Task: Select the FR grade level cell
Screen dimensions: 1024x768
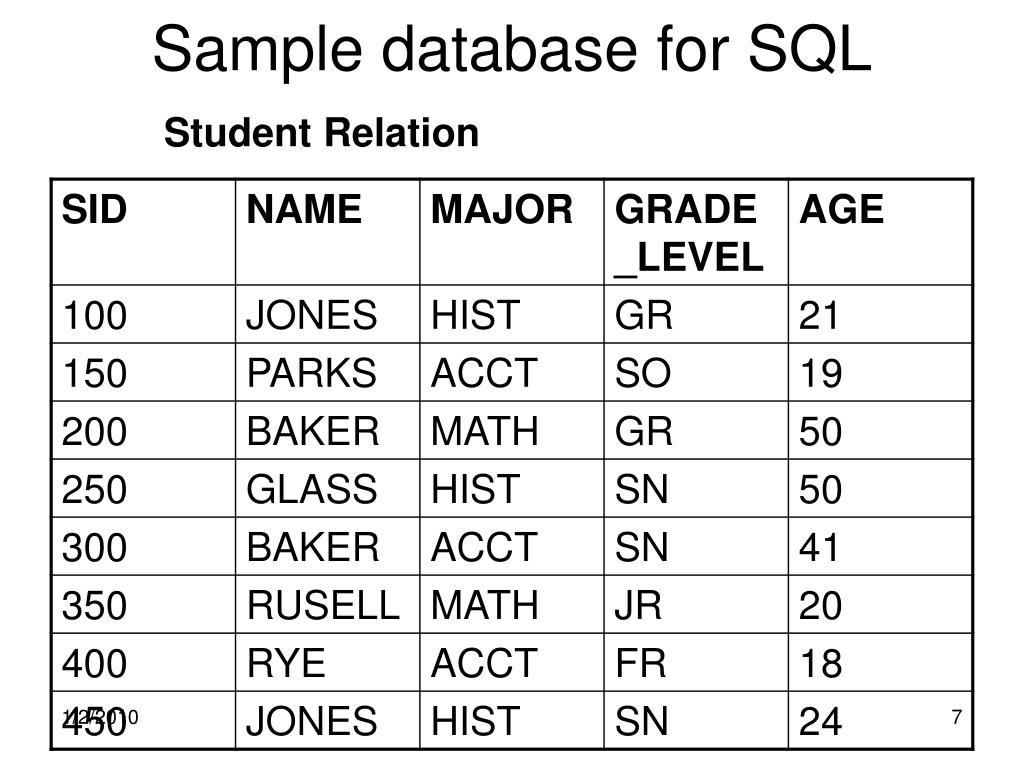Action: [640, 663]
